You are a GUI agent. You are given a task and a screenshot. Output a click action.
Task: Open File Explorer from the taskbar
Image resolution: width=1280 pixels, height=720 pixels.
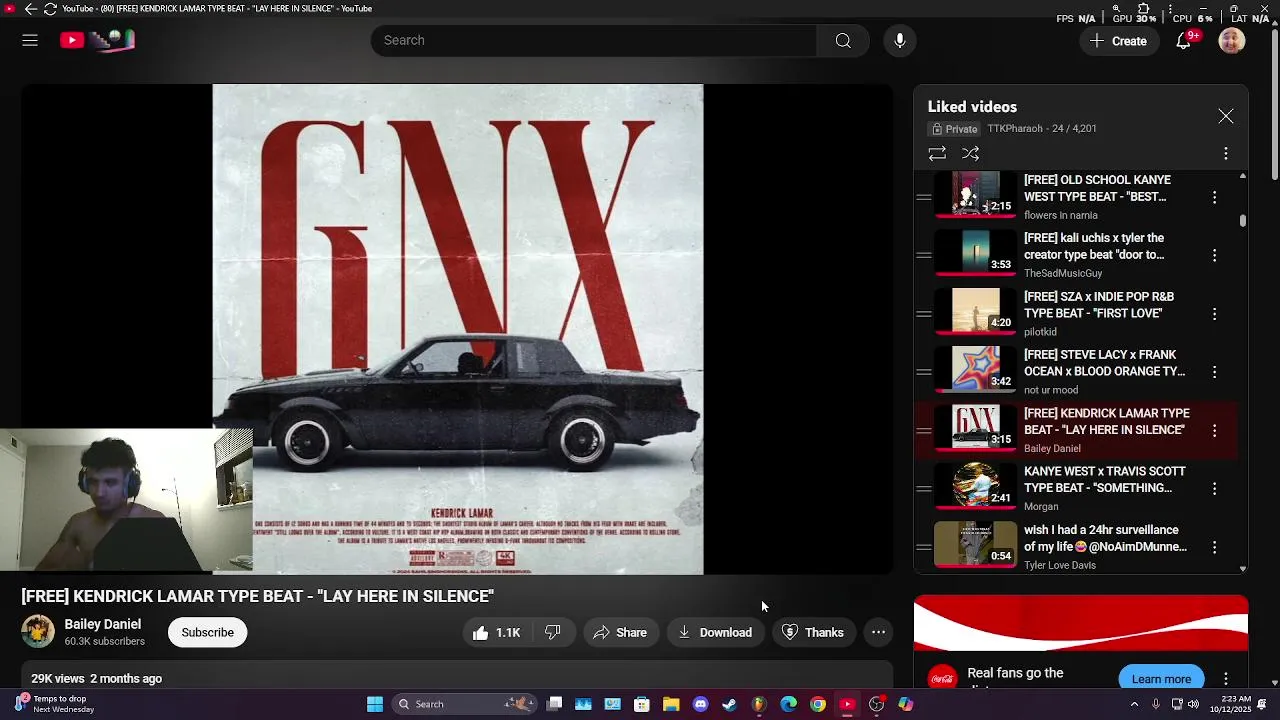(x=671, y=704)
